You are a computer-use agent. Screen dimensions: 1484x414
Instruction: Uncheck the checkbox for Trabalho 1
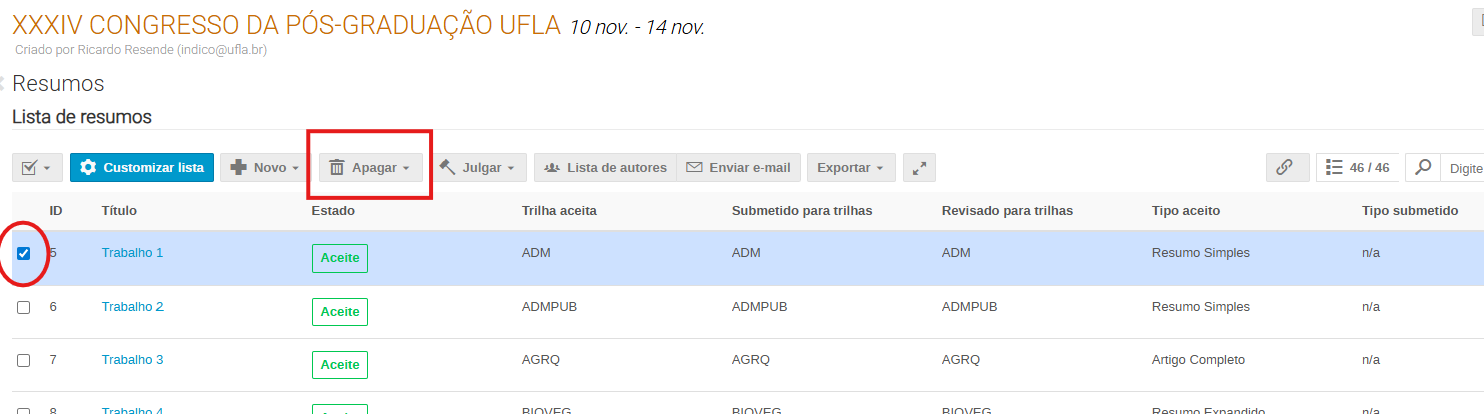coord(24,253)
